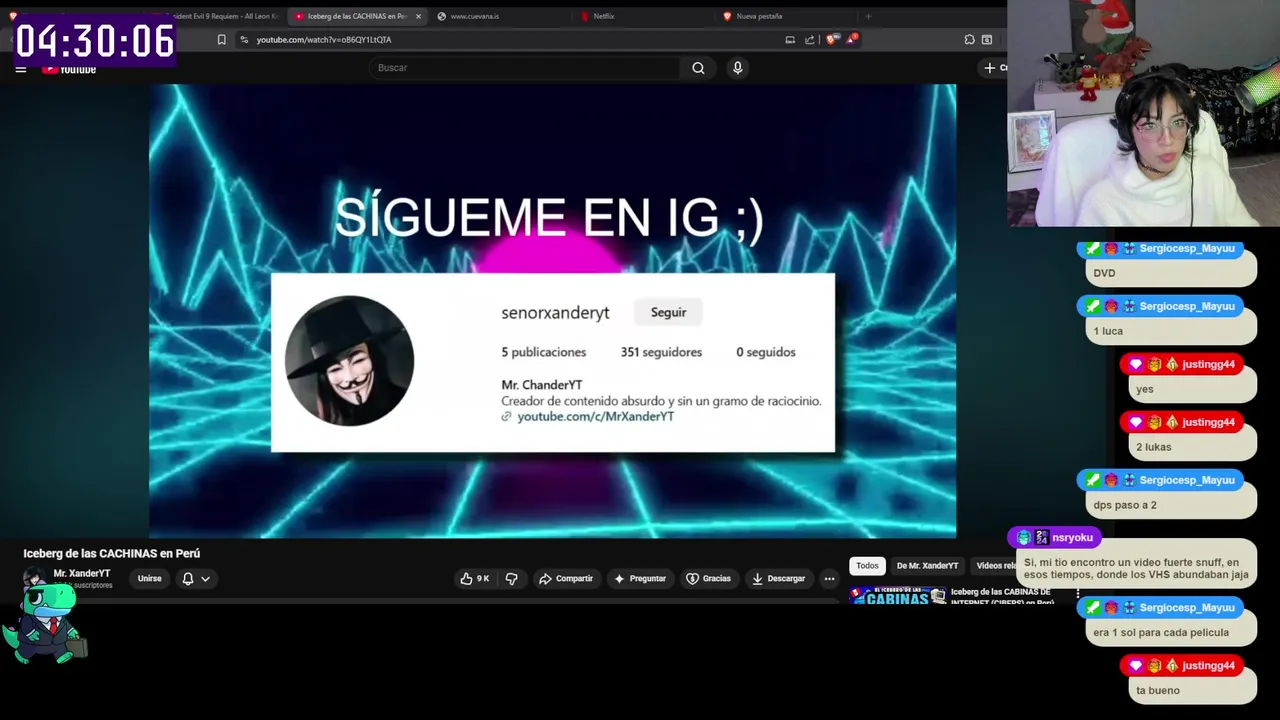Image resolution: width=1280 pixels, height=720 pixels.
Task: Open the Mr. XanderYT channel name
Action: pos(82,574)
